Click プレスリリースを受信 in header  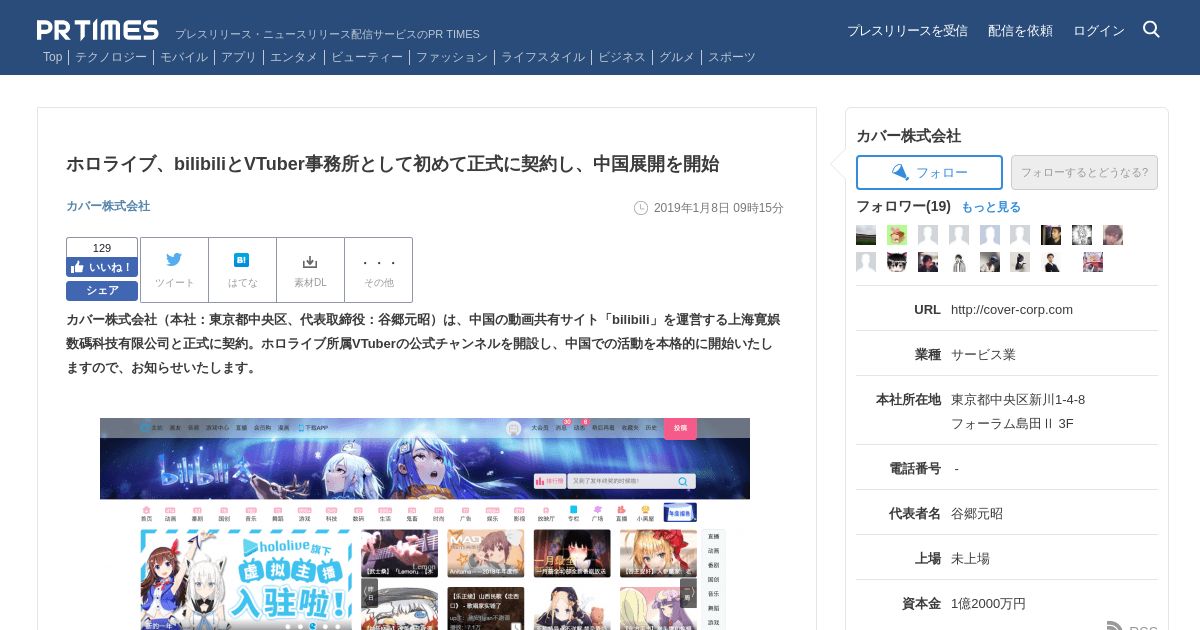click(x=907, y=31)
